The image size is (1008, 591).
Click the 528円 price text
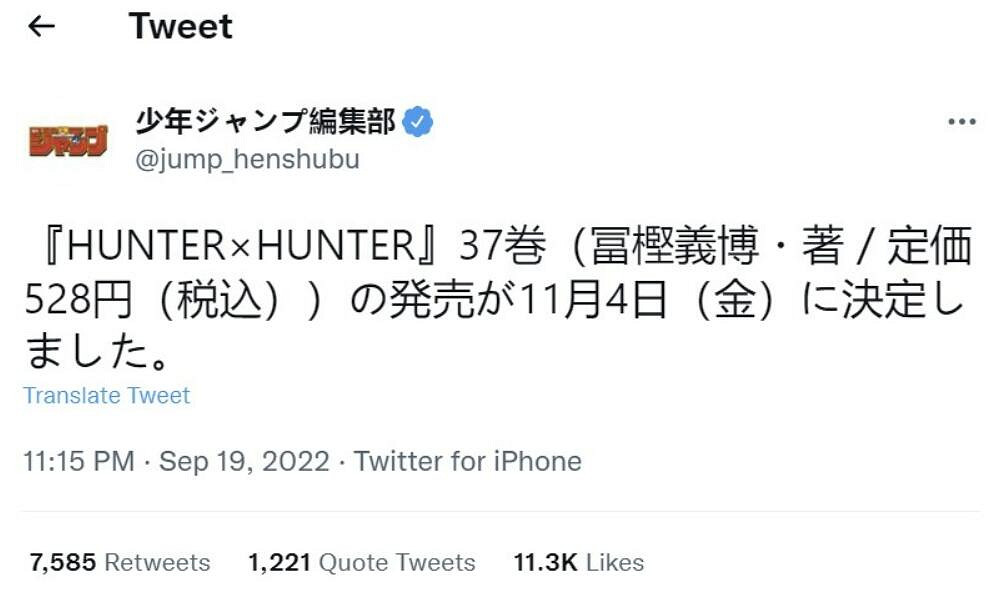(78, 300)
